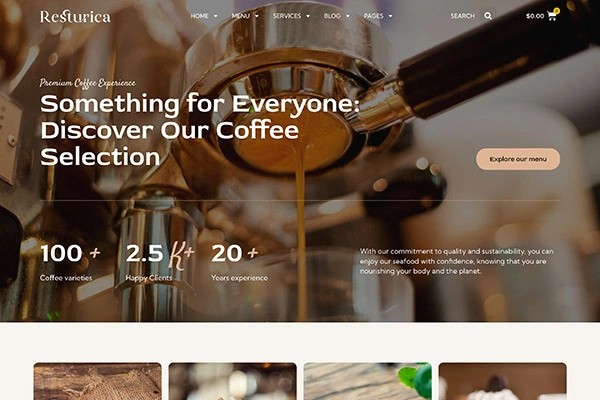Select the Pages nav item
Image resolution: width=600 pixels, height=400 pixels.
pos(373,16)
